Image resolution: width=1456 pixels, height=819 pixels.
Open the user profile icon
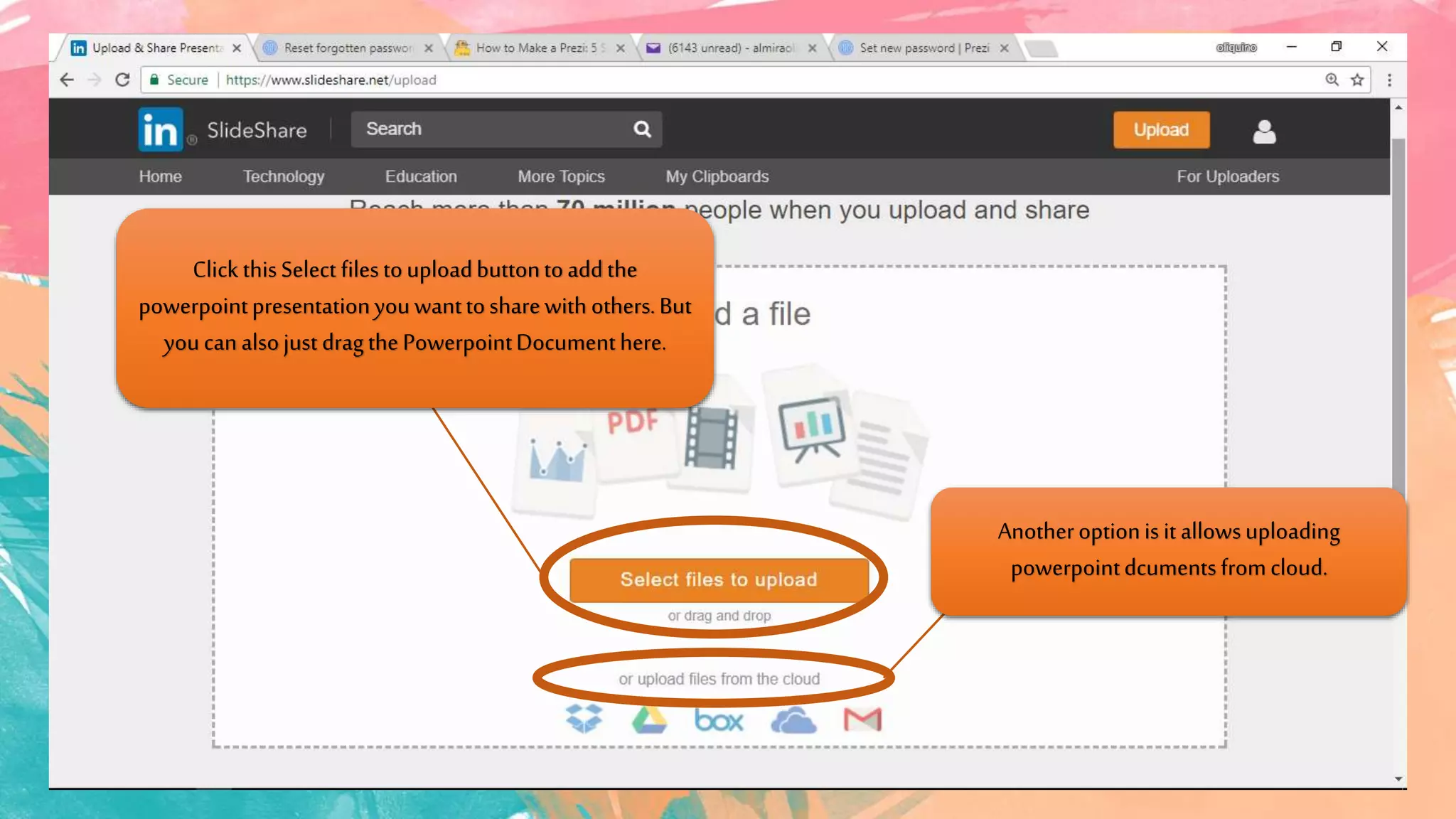pyautogui.click(x=1264, y=132)
